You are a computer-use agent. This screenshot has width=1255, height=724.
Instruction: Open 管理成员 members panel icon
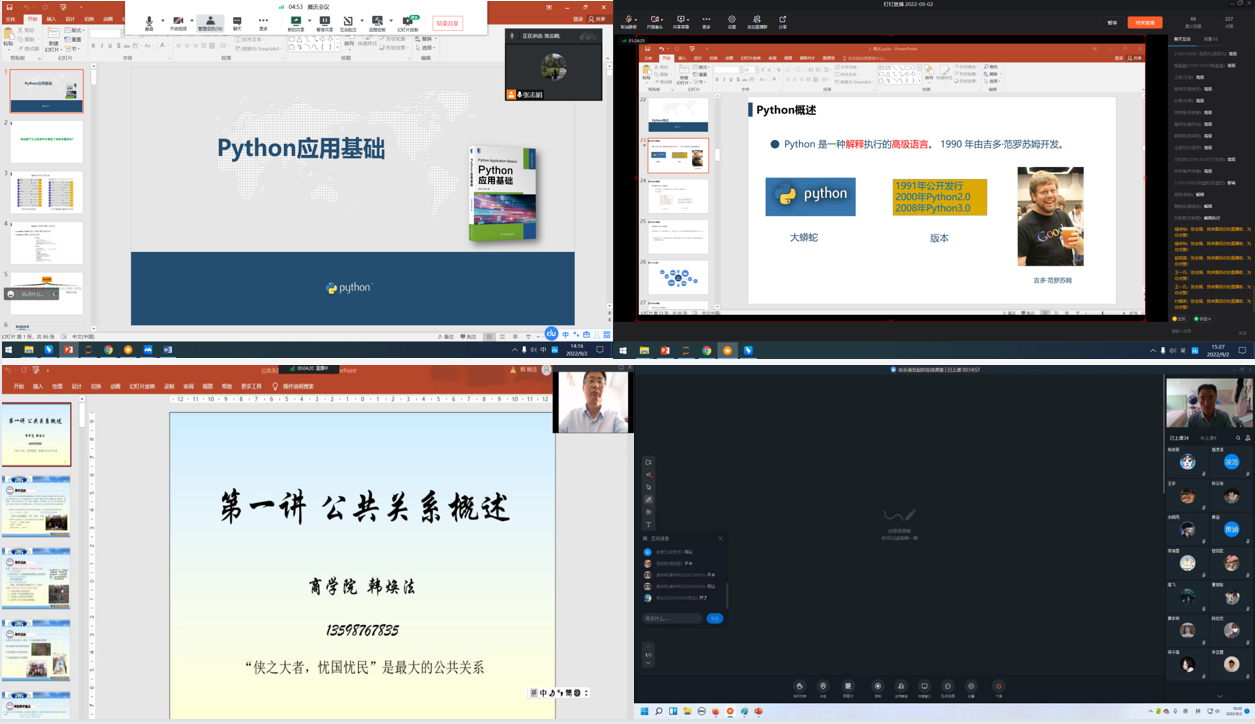pyautogui.click(x=210, y=21)
